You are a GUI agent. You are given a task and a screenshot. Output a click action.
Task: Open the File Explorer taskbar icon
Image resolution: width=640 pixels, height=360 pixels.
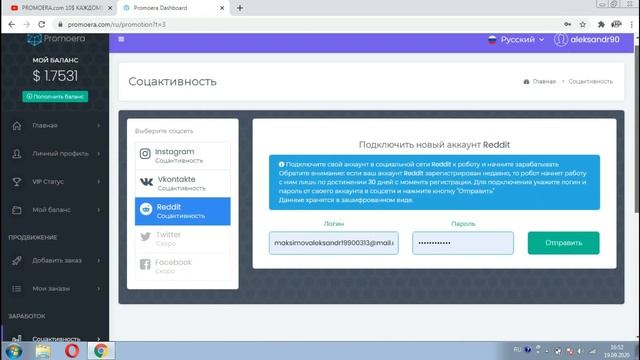(43, 351)
